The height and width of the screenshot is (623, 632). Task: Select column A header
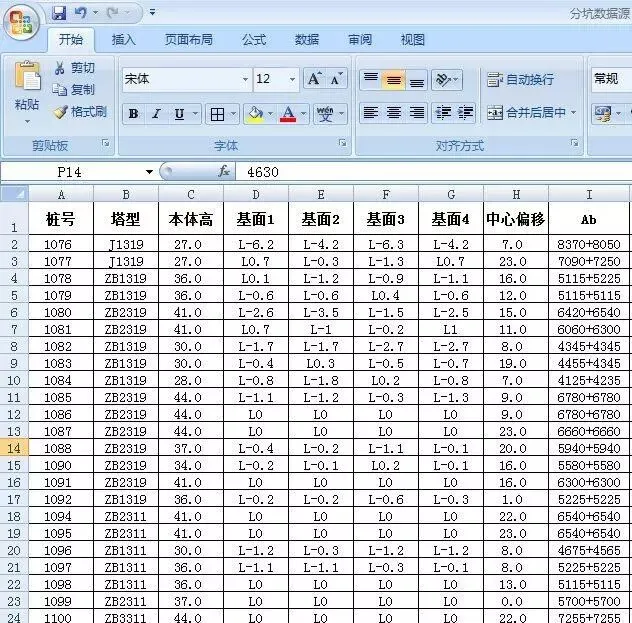pyautogui.click(x=61, y=195)
